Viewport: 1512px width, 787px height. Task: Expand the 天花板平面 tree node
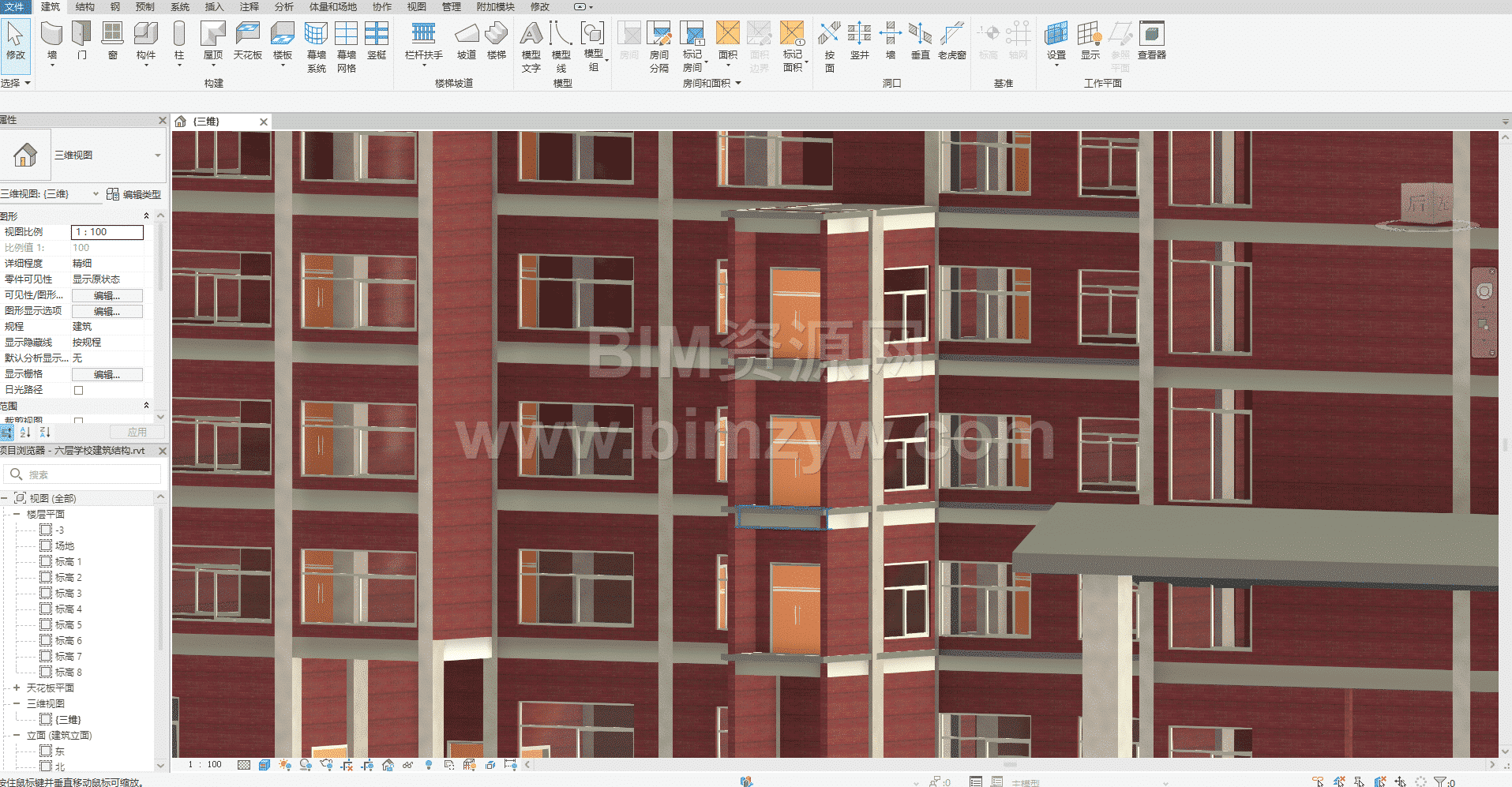(17, 688)
